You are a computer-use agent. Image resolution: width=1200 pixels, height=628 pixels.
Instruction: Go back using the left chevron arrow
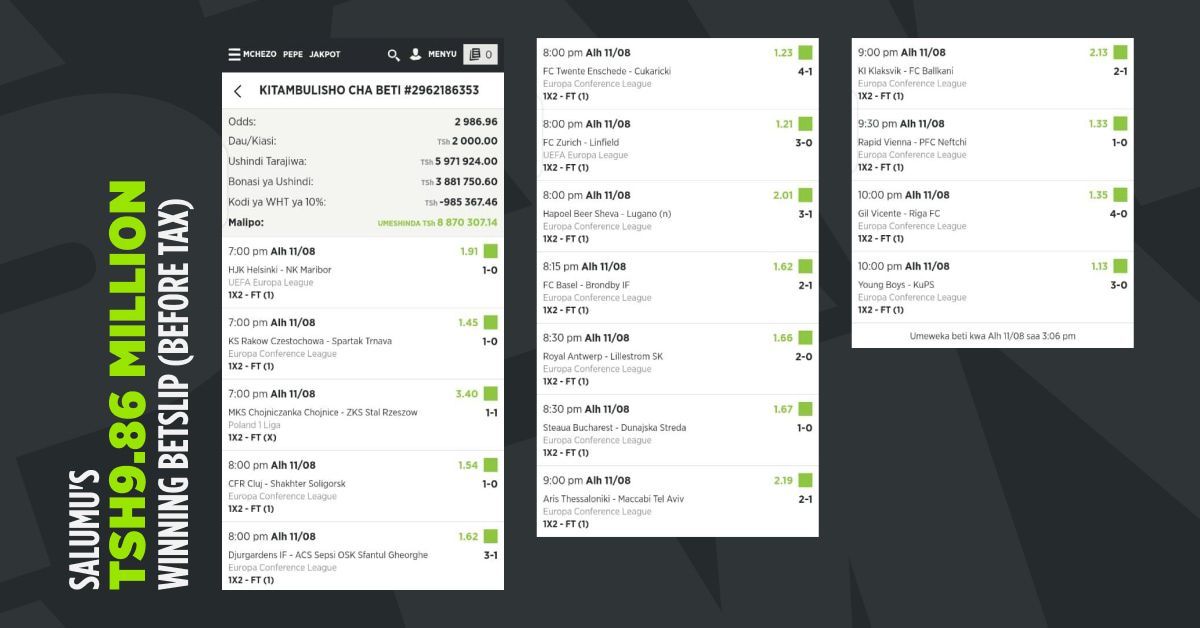click(x=238, y=91)
